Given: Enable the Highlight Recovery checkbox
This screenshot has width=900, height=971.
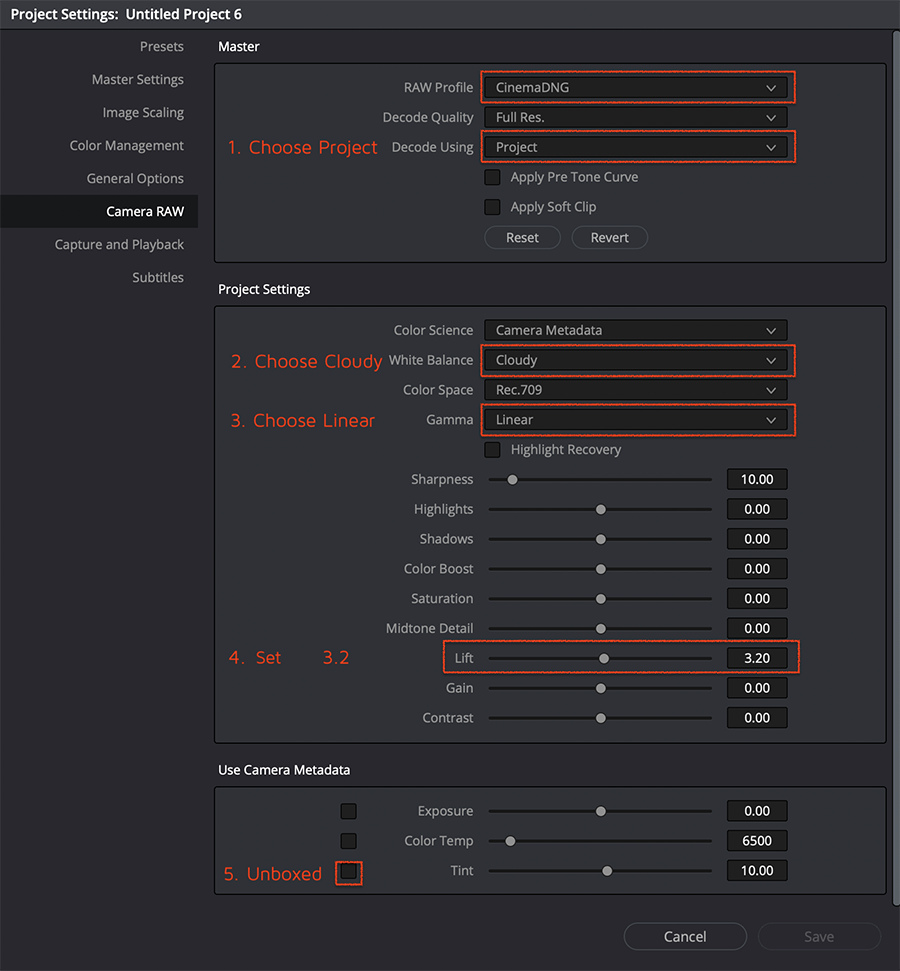Looking at the screenshot, I should (492, 450).
